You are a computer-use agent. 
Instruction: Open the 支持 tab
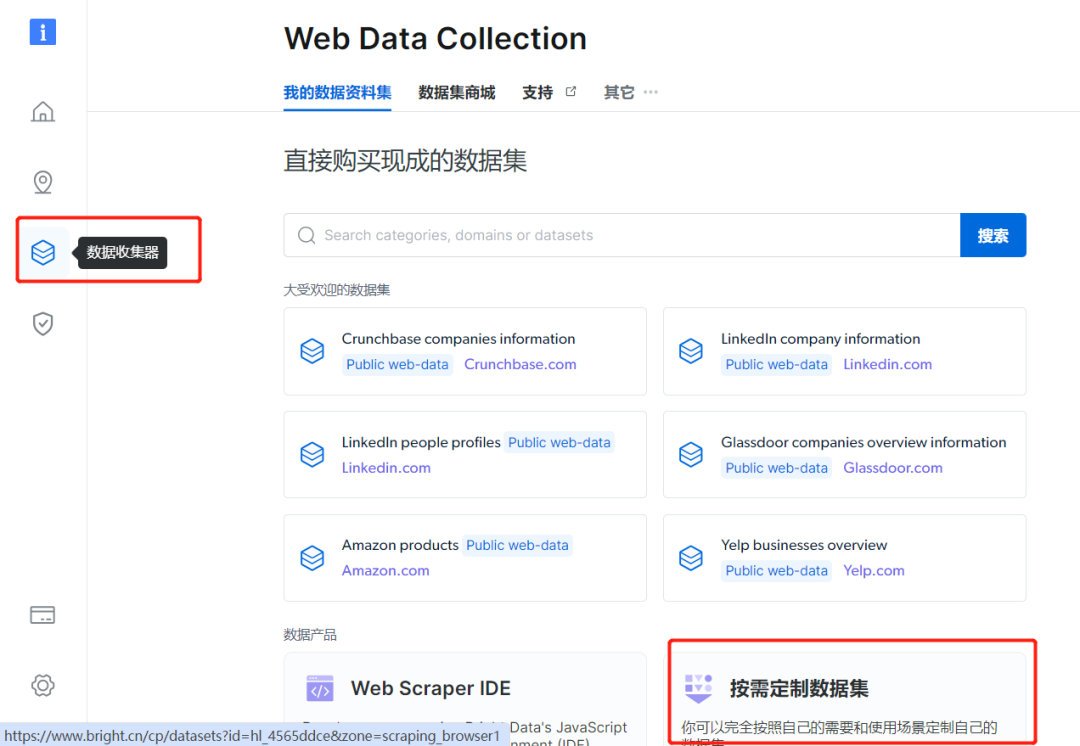[x=537, y=92]
